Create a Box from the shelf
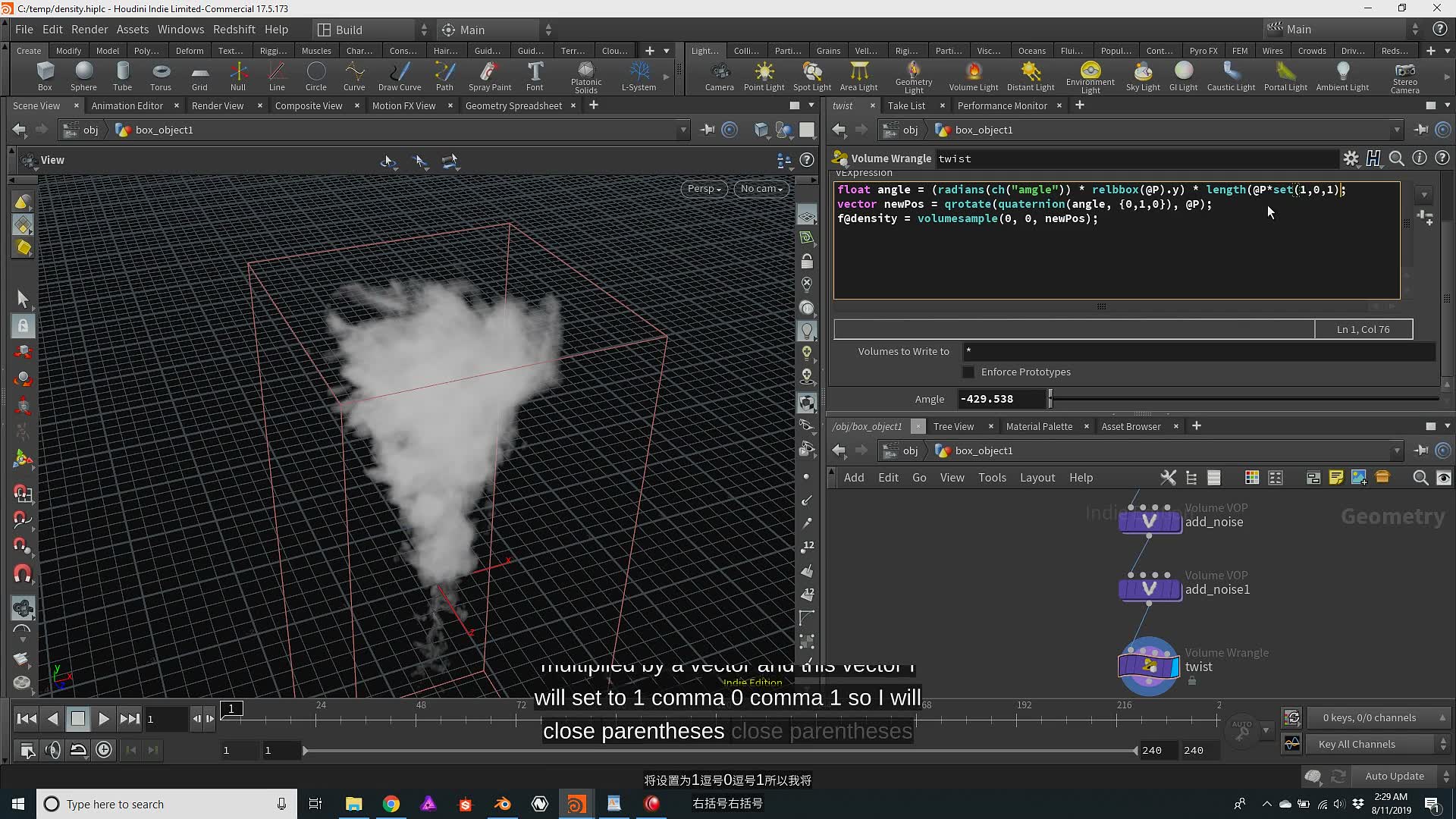1456x819 pixels. (x=45, y=77)
